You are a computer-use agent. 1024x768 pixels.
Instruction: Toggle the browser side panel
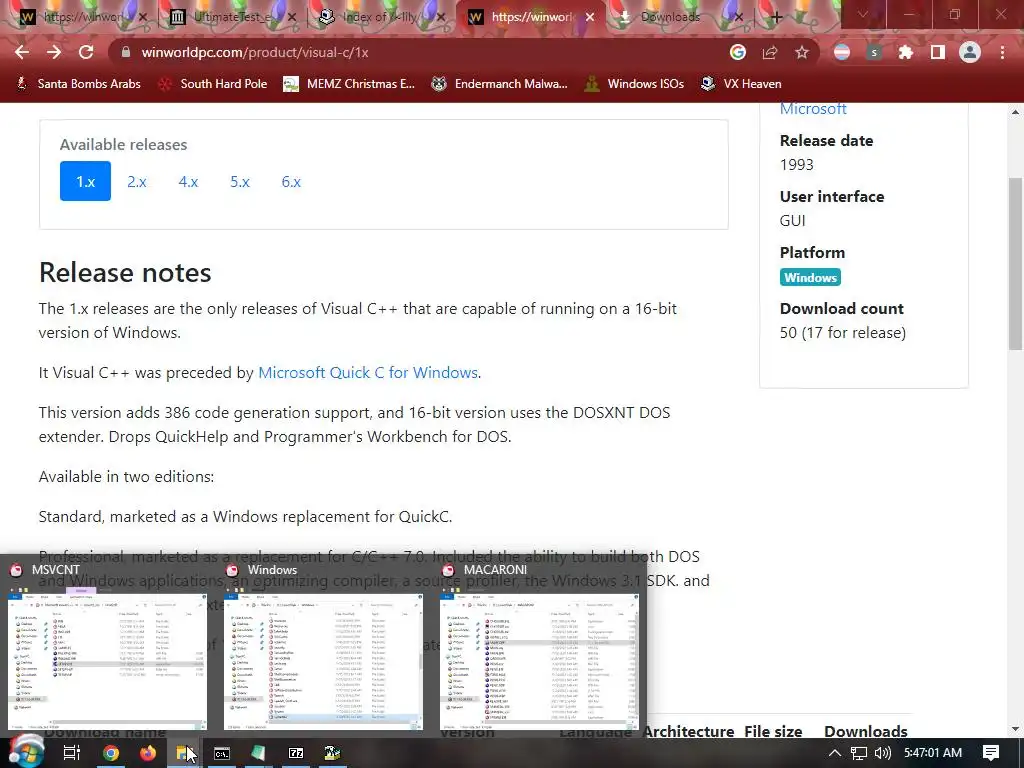pyautogui.click(x=938, y=52)
